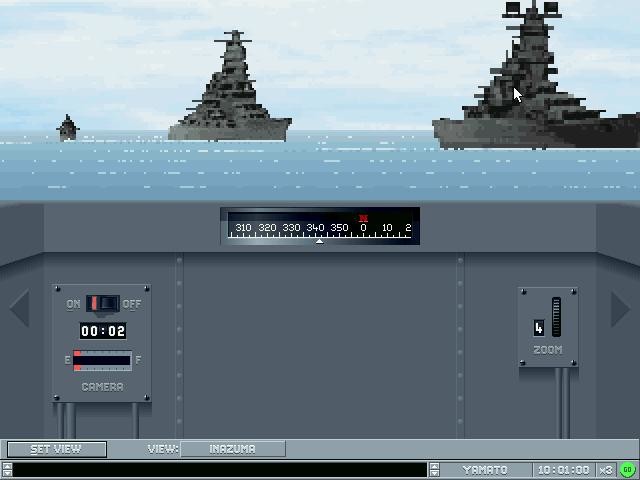The height and width of the screenshot is (480, 640).
Task: Click the camera timer reading 00:02
Action: [103, 331]
